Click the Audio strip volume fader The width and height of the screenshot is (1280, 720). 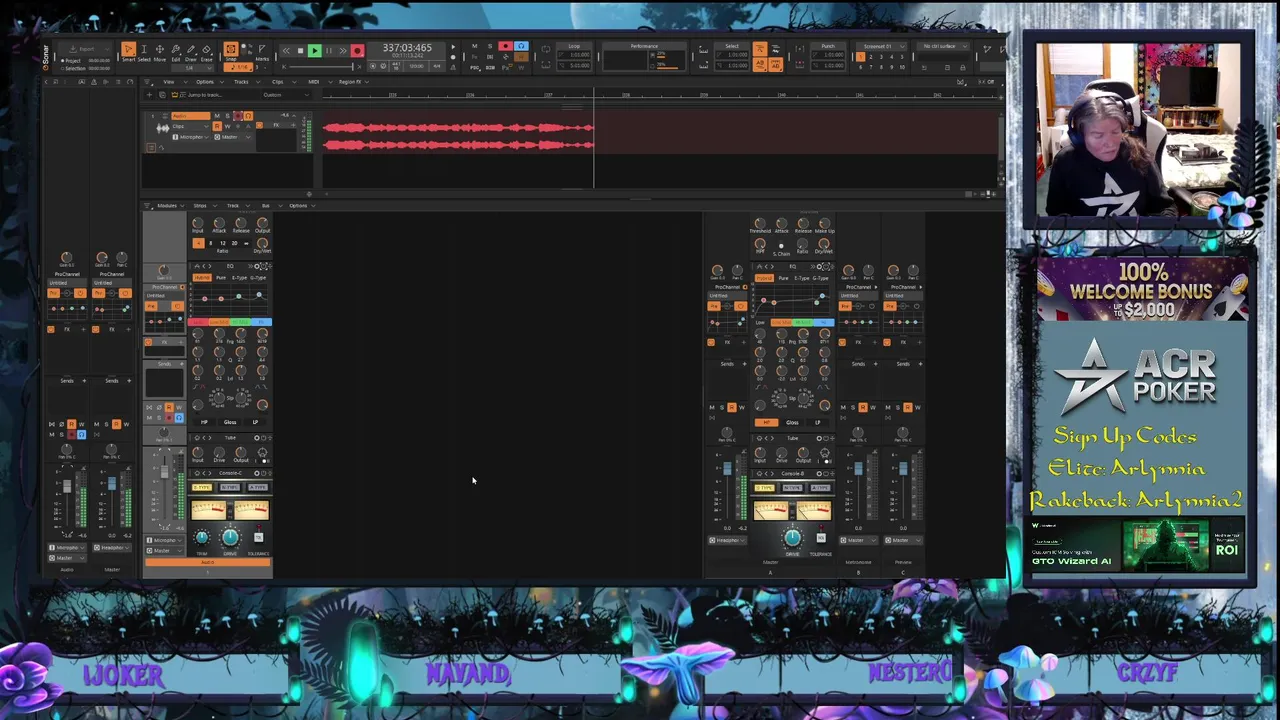[x=164, y=471]
